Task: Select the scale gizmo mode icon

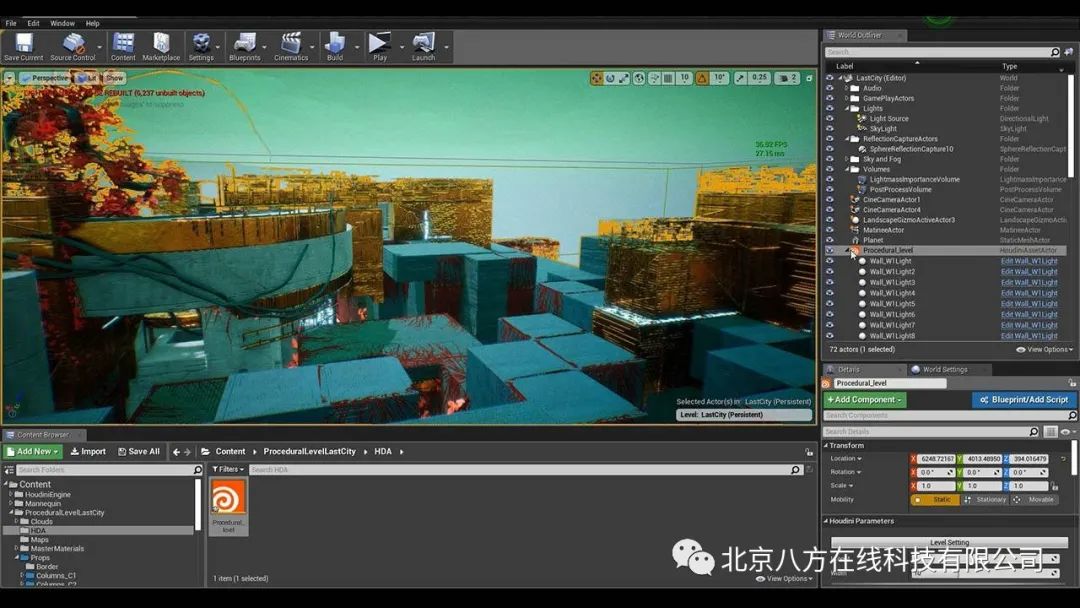Action: [624, 78]
